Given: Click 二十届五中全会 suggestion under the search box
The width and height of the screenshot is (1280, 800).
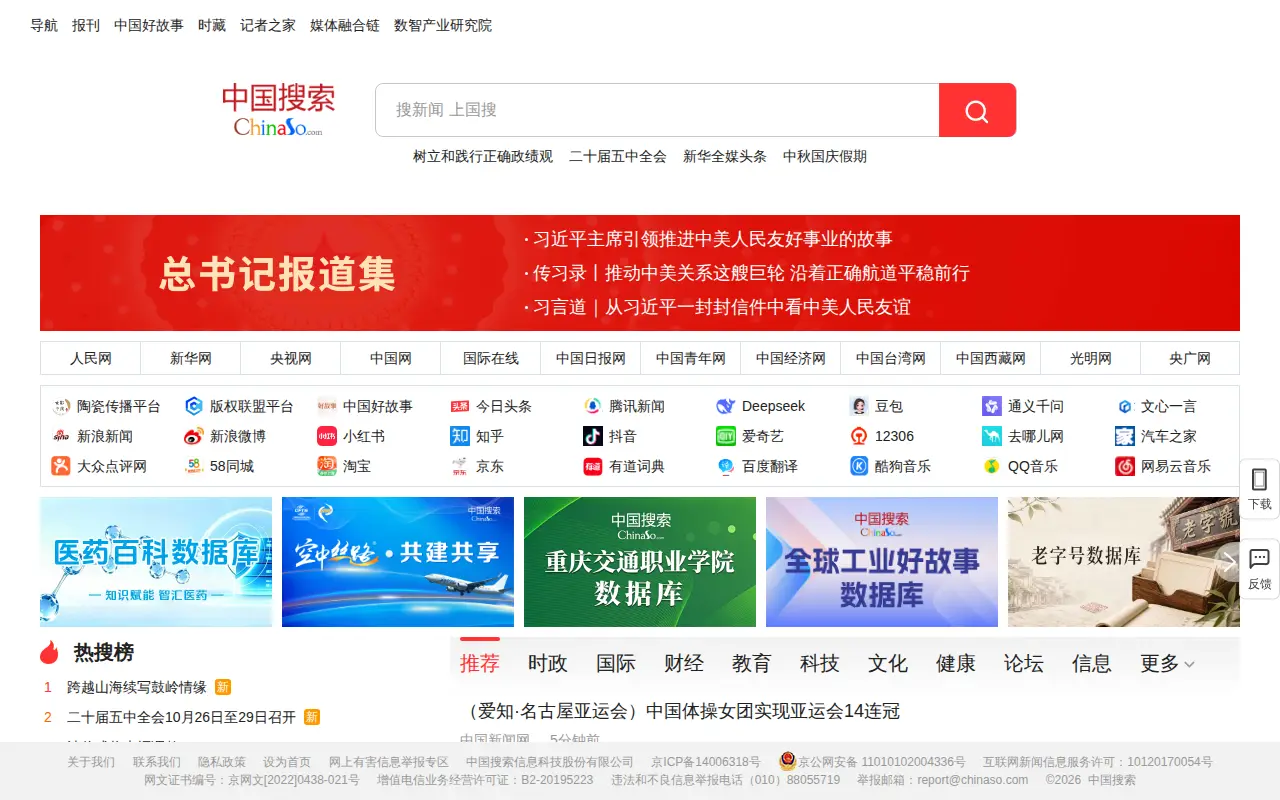Looking at the screenshot, I should coord(618,156).
